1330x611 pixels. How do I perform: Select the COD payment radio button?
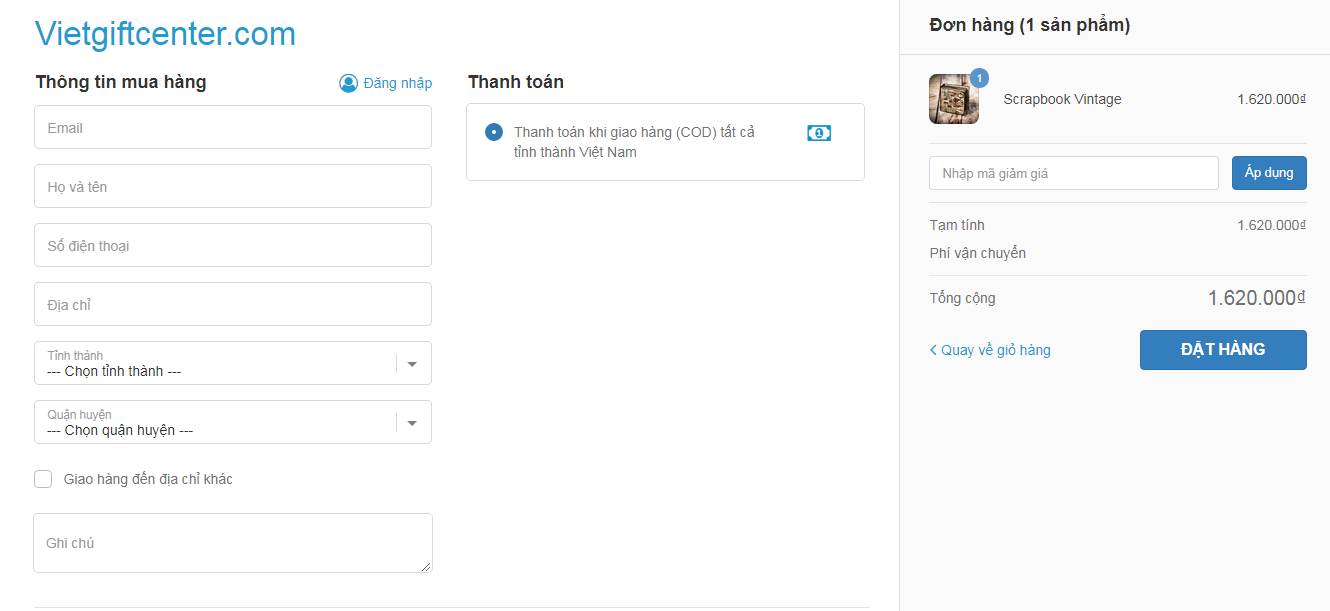tap(494, 132)
